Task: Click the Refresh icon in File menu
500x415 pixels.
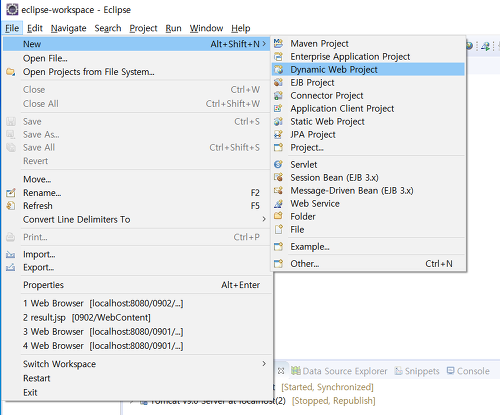Action: tap(11, 206)
